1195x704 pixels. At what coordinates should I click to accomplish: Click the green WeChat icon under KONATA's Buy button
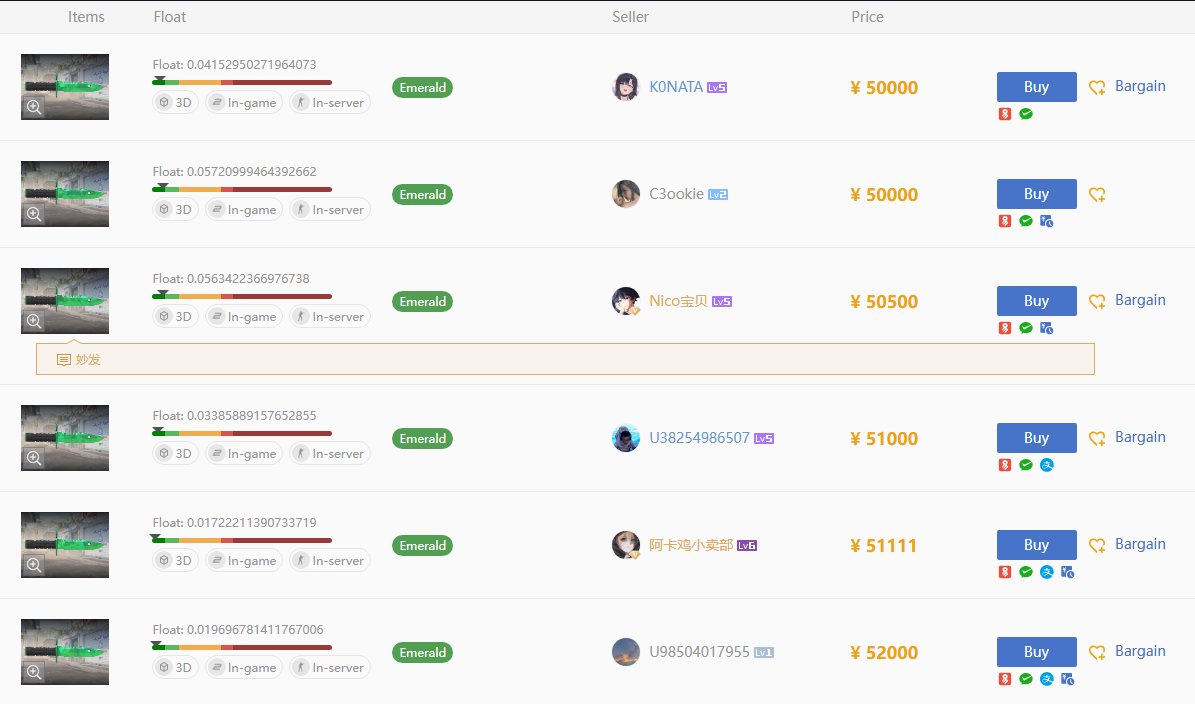click(x=1026, y=114)
